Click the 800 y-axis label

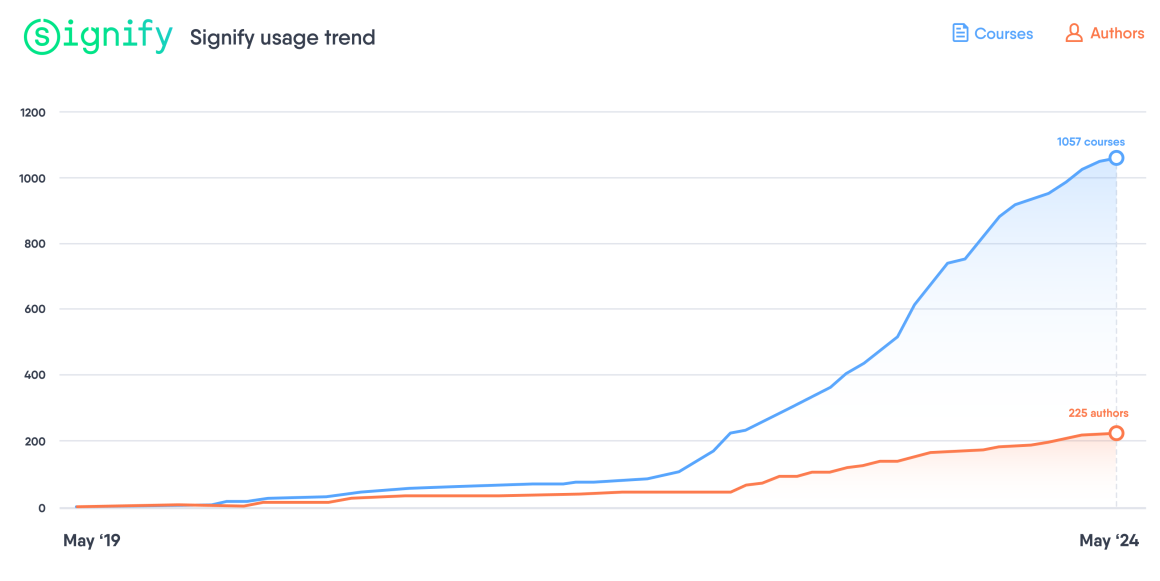35,244
